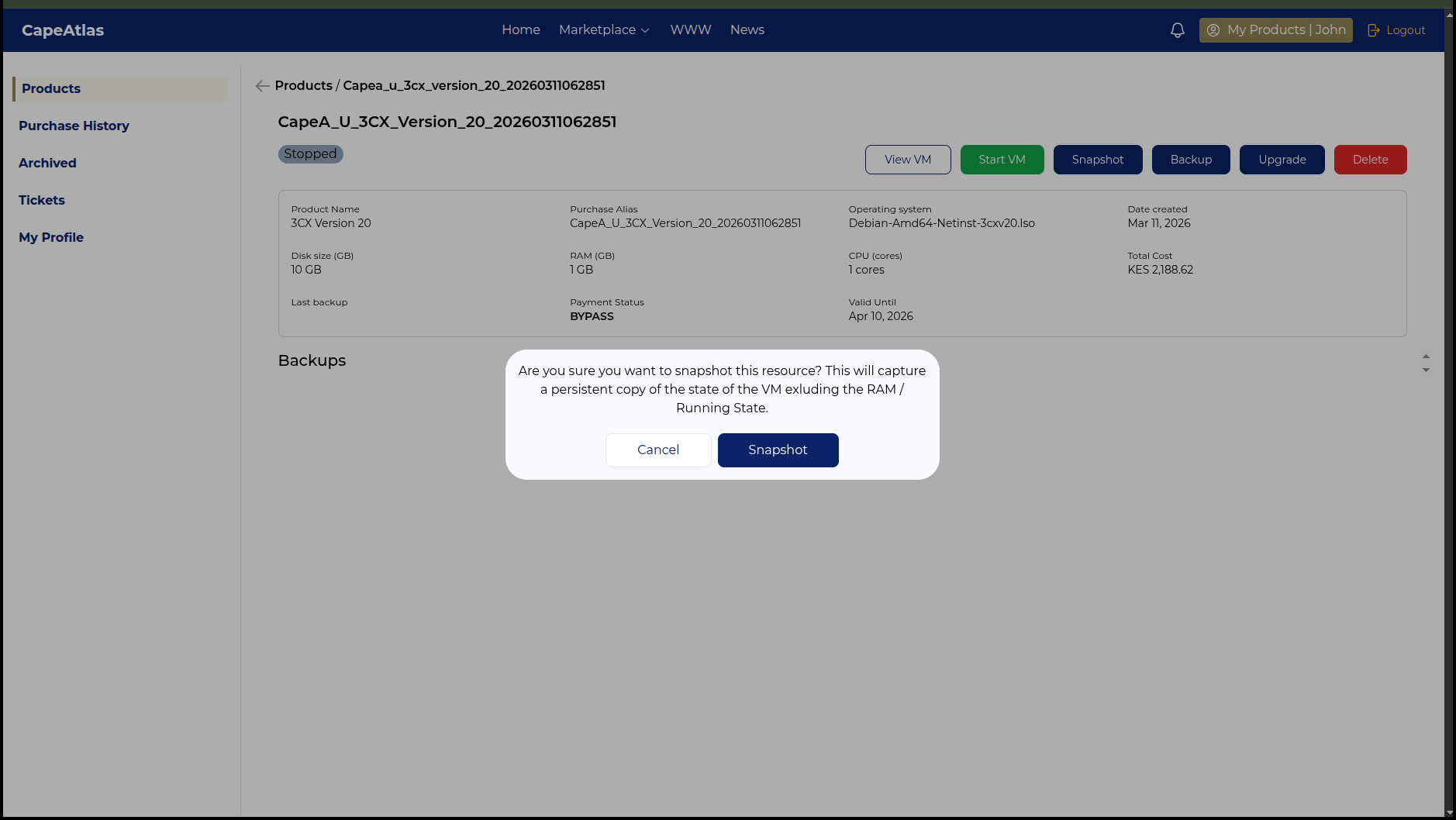The height and width of the screenshot is (820, 1456).
Task: Click the Operating system value Debian-Amd64-Netinst-3cxv20.Iso
Action: 942,223
